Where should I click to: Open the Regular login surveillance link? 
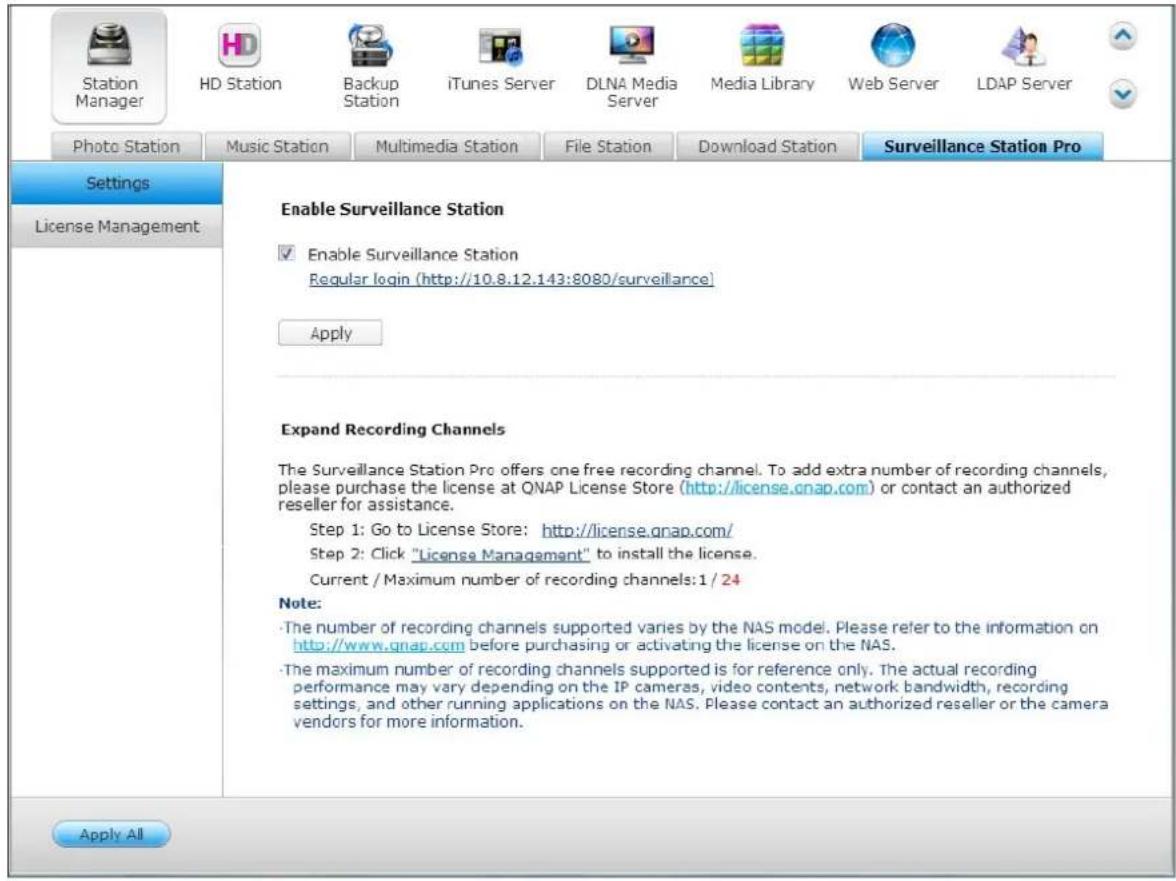point(512,279)
